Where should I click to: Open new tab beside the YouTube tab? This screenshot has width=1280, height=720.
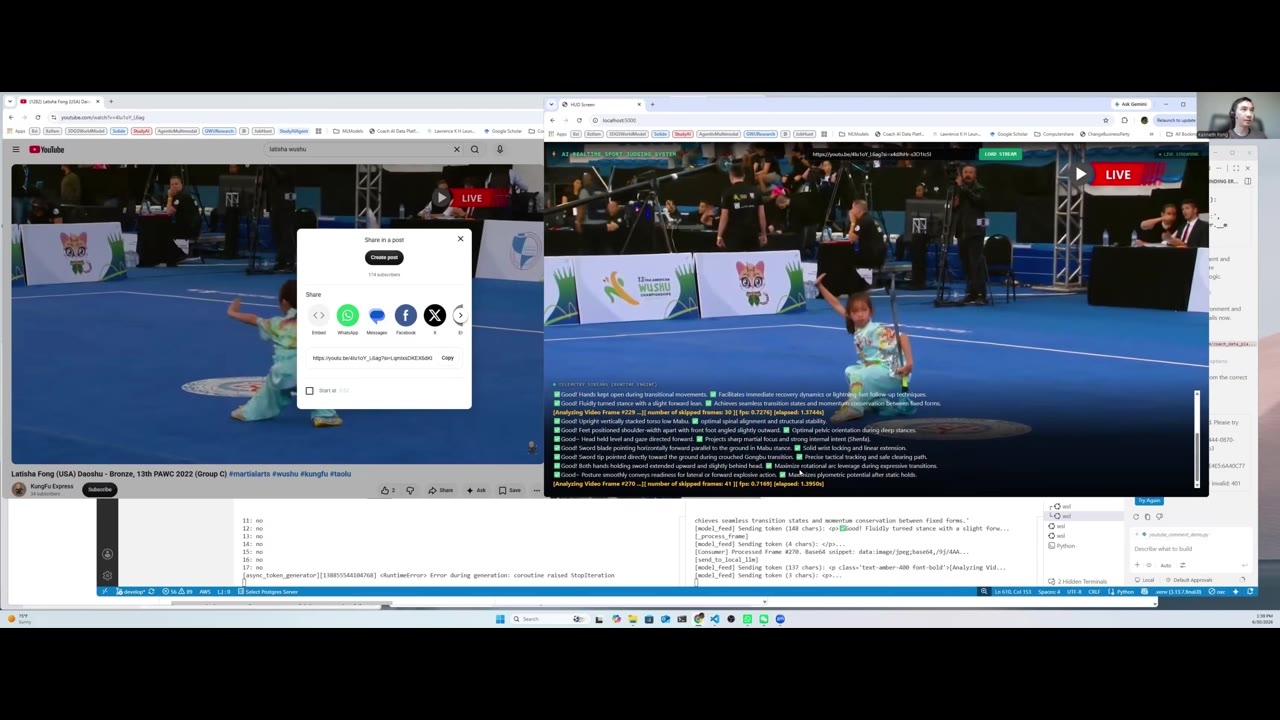pos(111,101)
